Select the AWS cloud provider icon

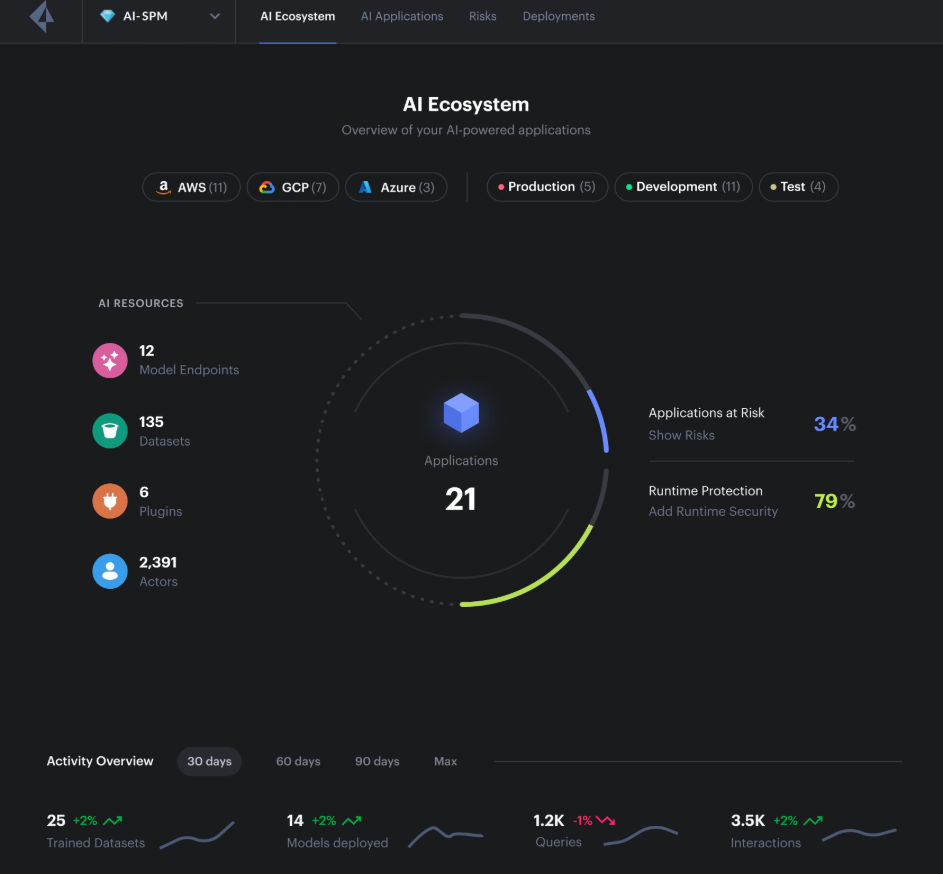[x=163, y=186]
